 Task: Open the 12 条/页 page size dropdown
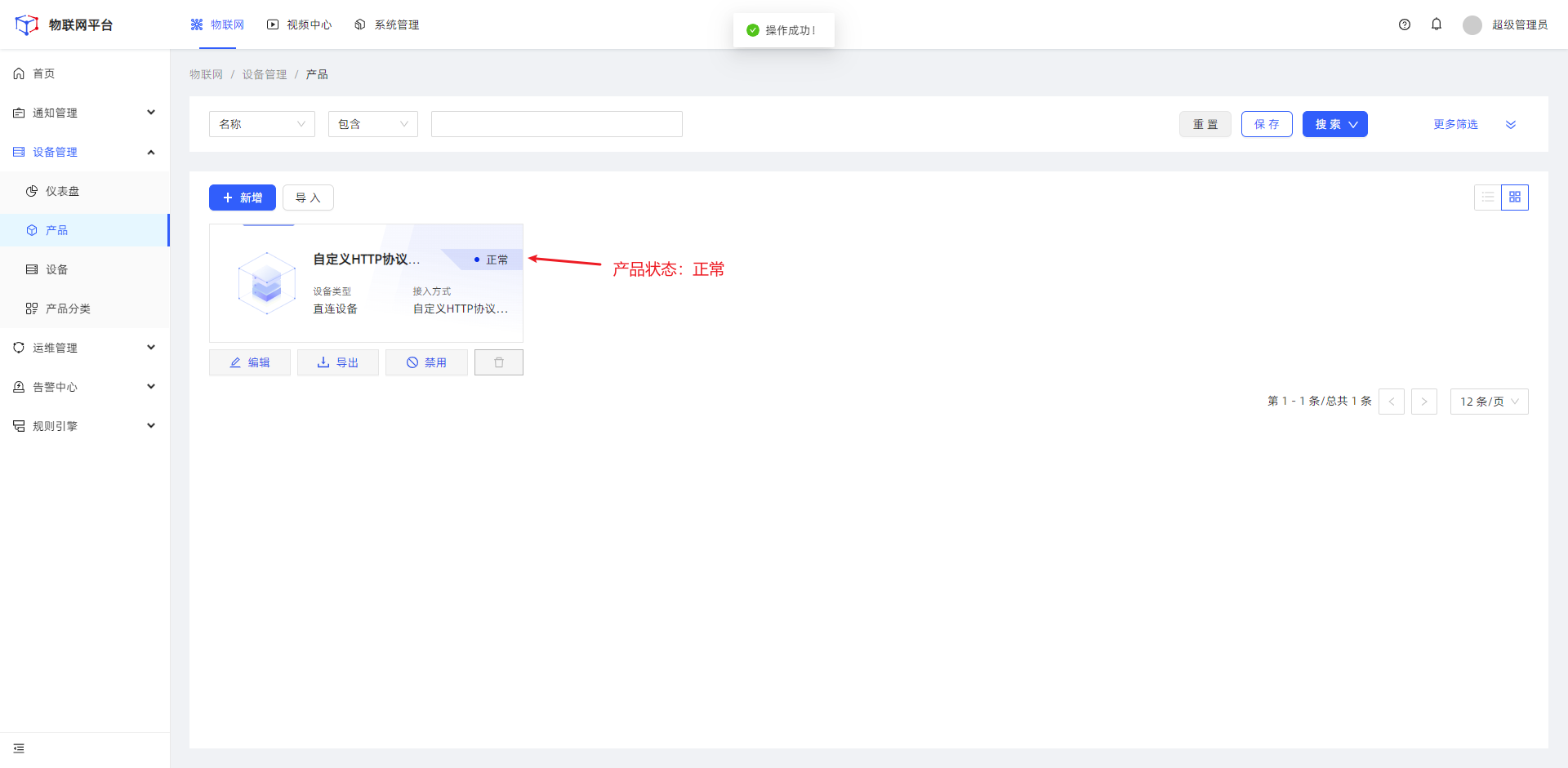pyautogui.click(x=1490, y=402)
